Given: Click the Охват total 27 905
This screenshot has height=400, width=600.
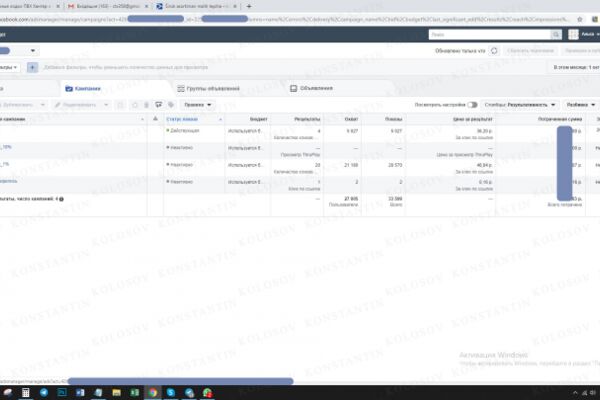Looking at the screenshot, I should 351,199.
